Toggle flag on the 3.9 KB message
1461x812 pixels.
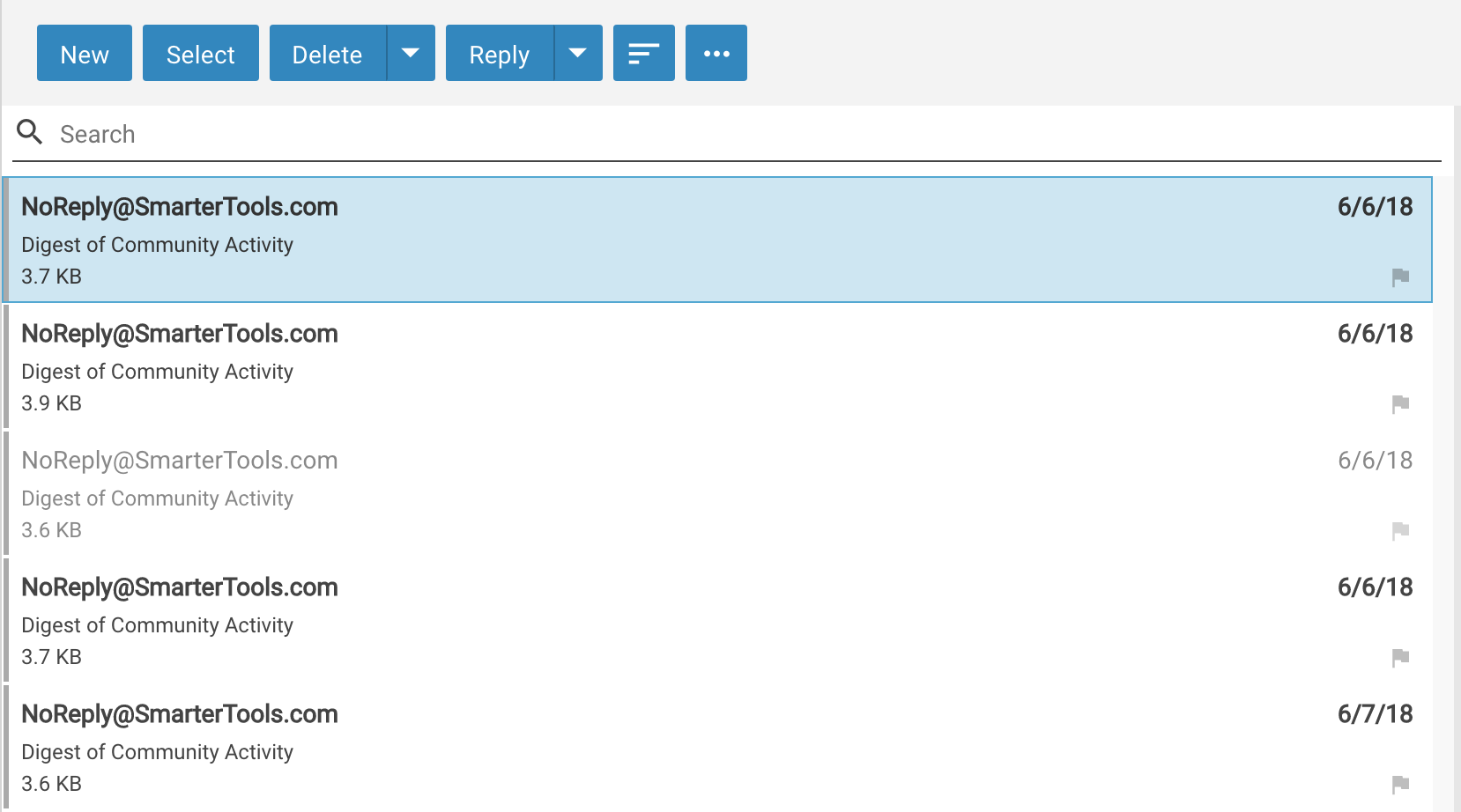[1400, 404]
